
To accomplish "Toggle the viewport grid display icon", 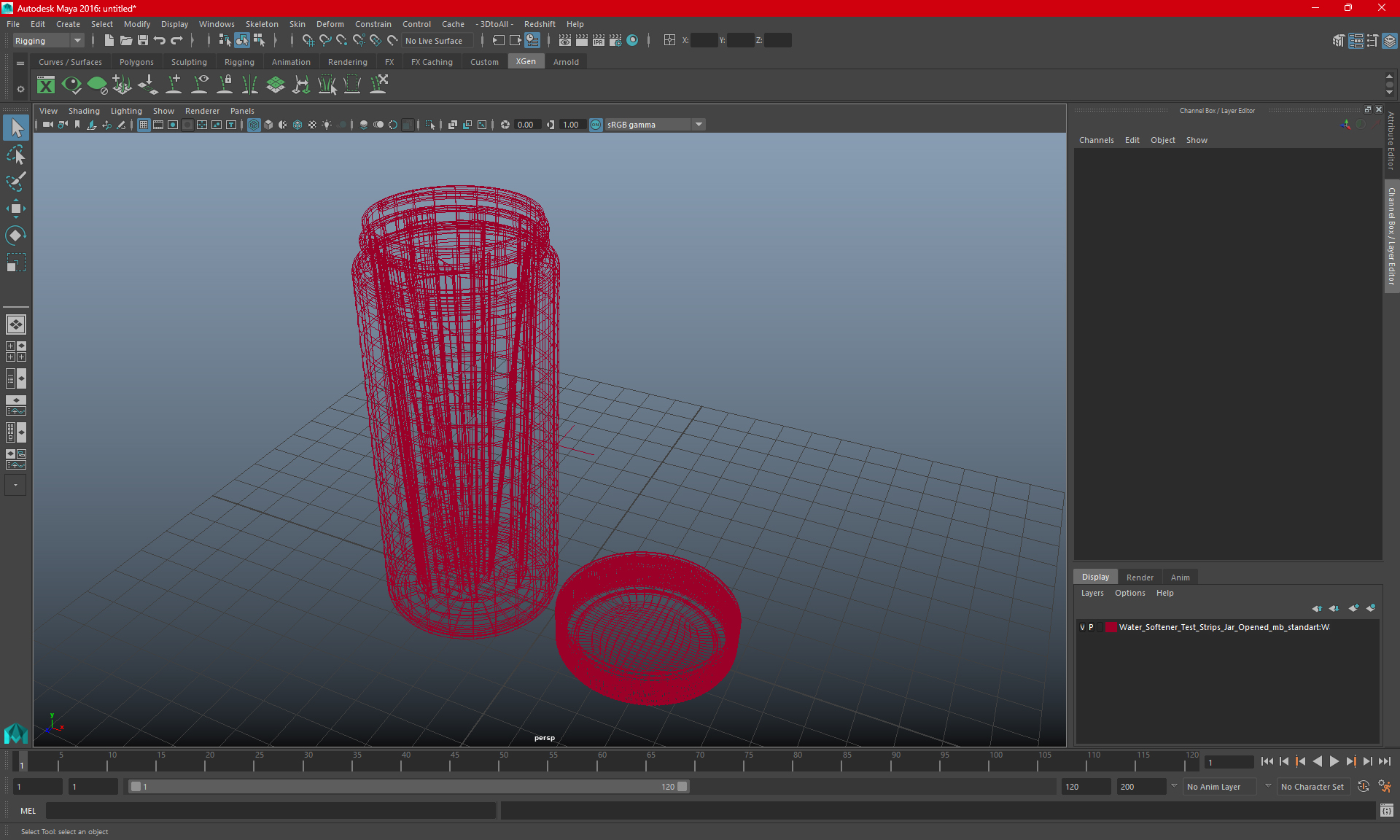I will point(144,125).
